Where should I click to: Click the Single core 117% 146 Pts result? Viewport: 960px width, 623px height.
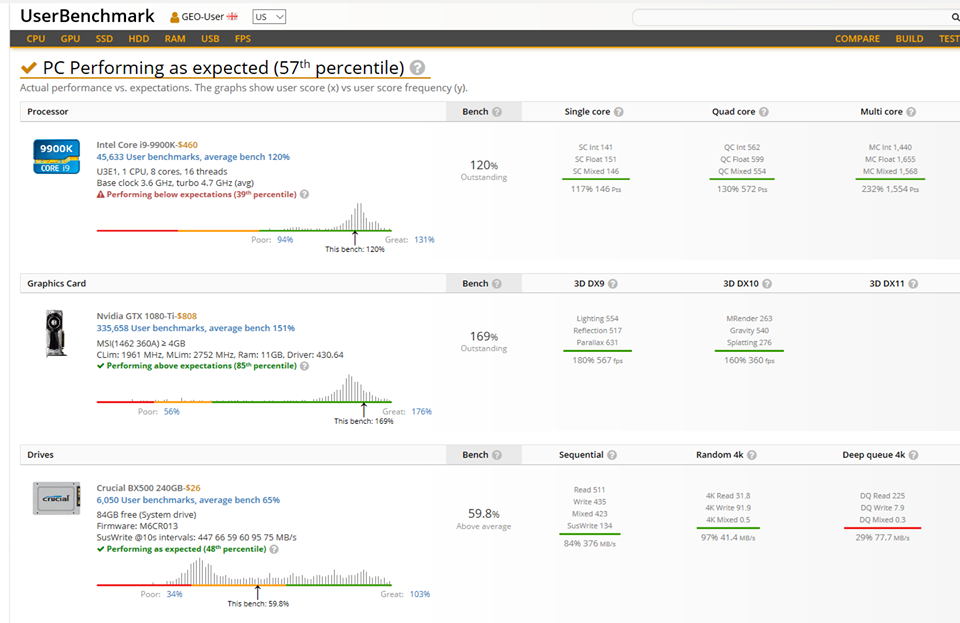(x=596, y=190)
